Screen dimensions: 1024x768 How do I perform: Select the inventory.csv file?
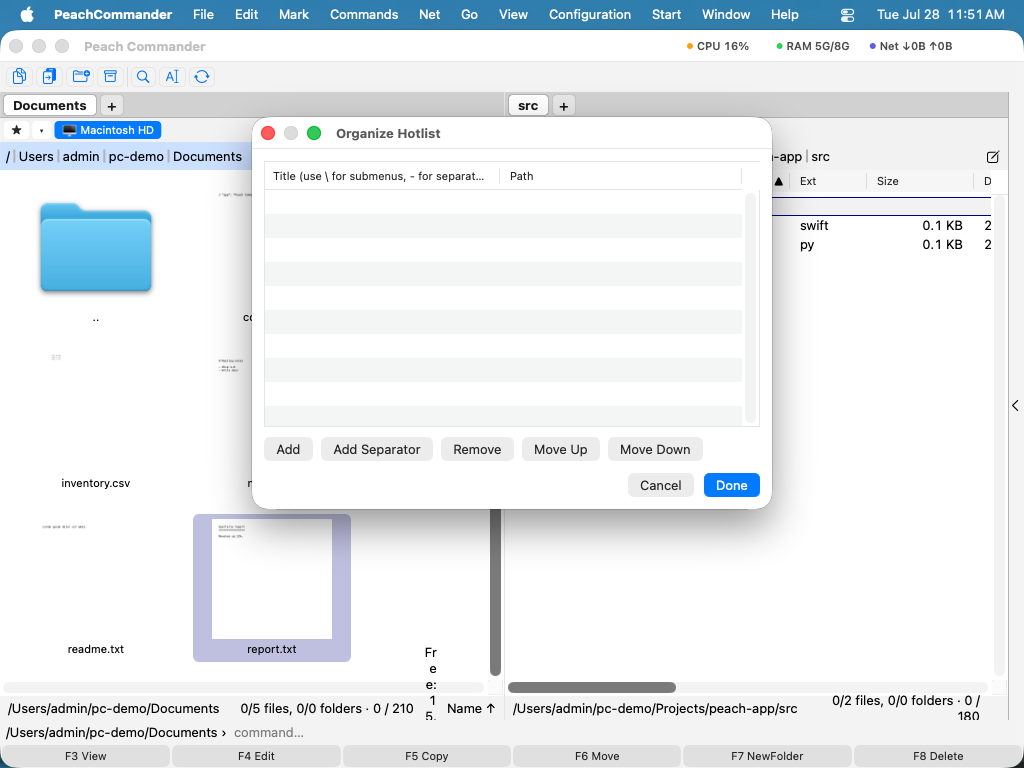point(95,483)
